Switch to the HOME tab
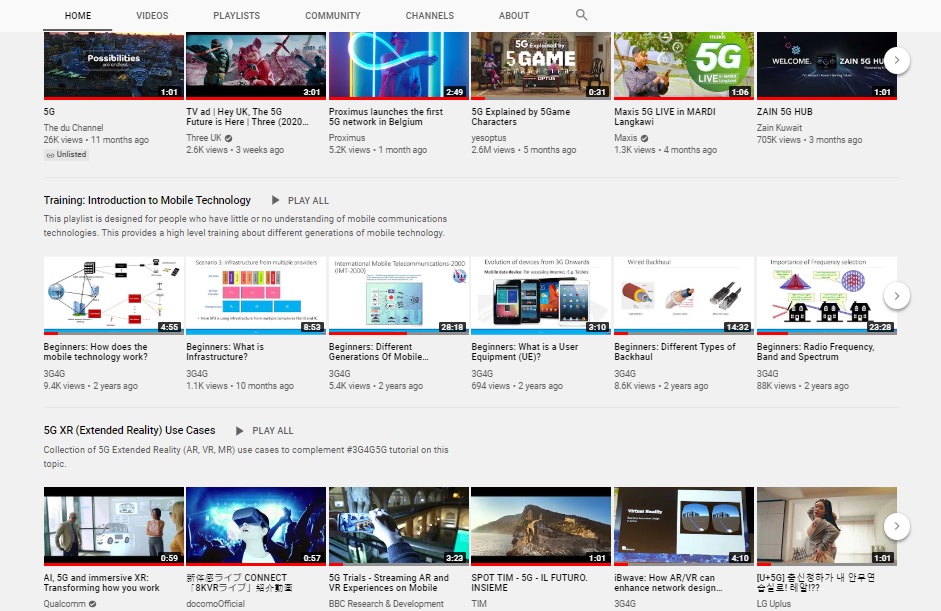 click(x=78, y=16)
